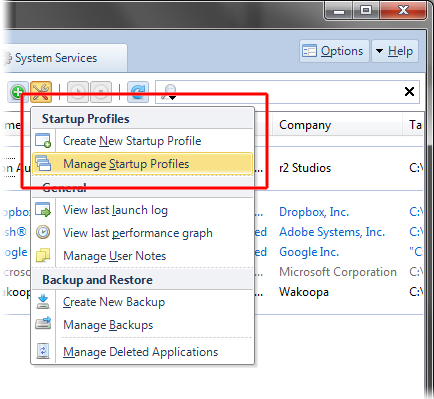Click the clock icon for performance graph
Screen dimensions: 434x399
(43, 232)
